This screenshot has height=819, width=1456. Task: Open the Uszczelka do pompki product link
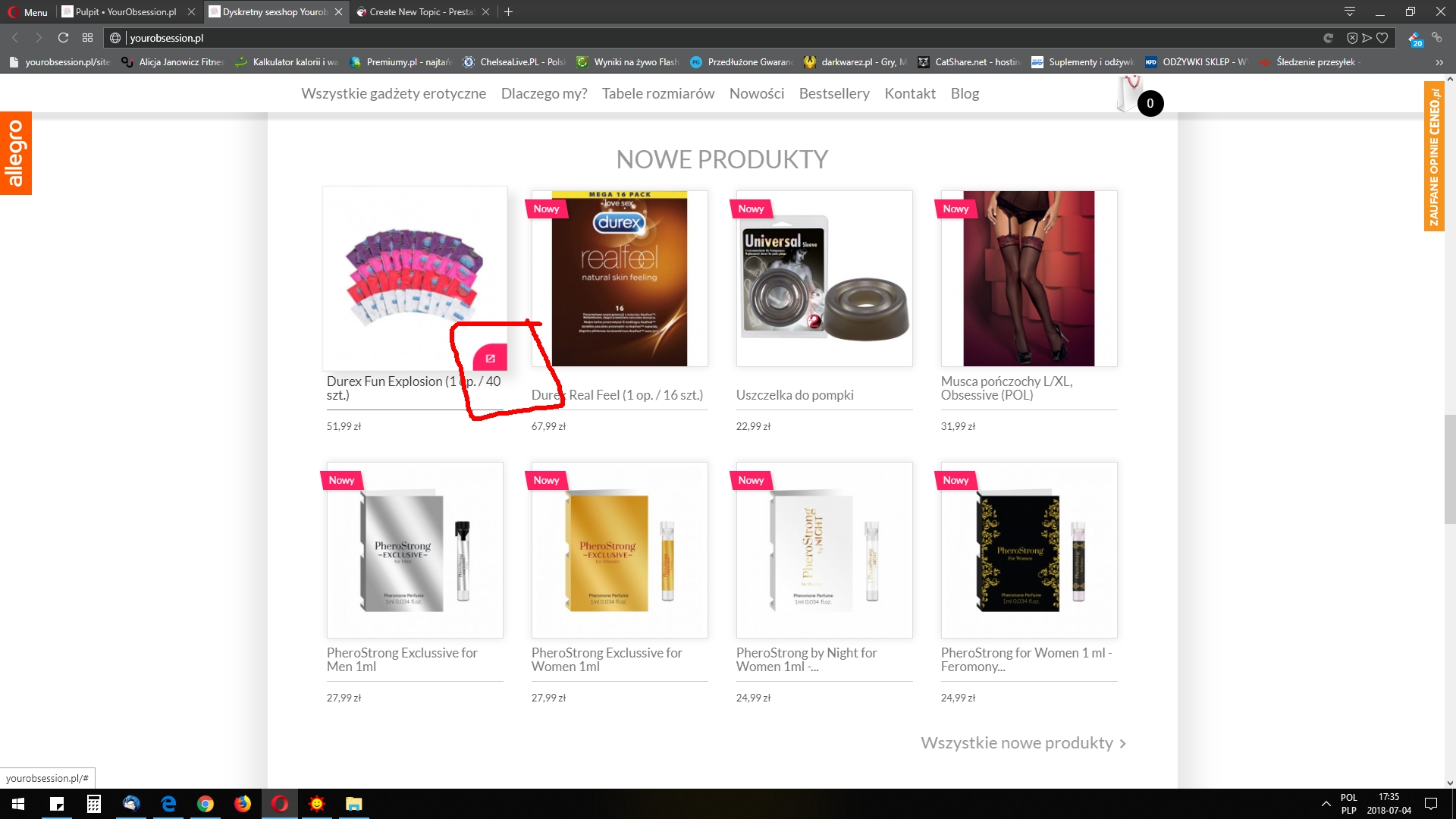coord(795,395)
